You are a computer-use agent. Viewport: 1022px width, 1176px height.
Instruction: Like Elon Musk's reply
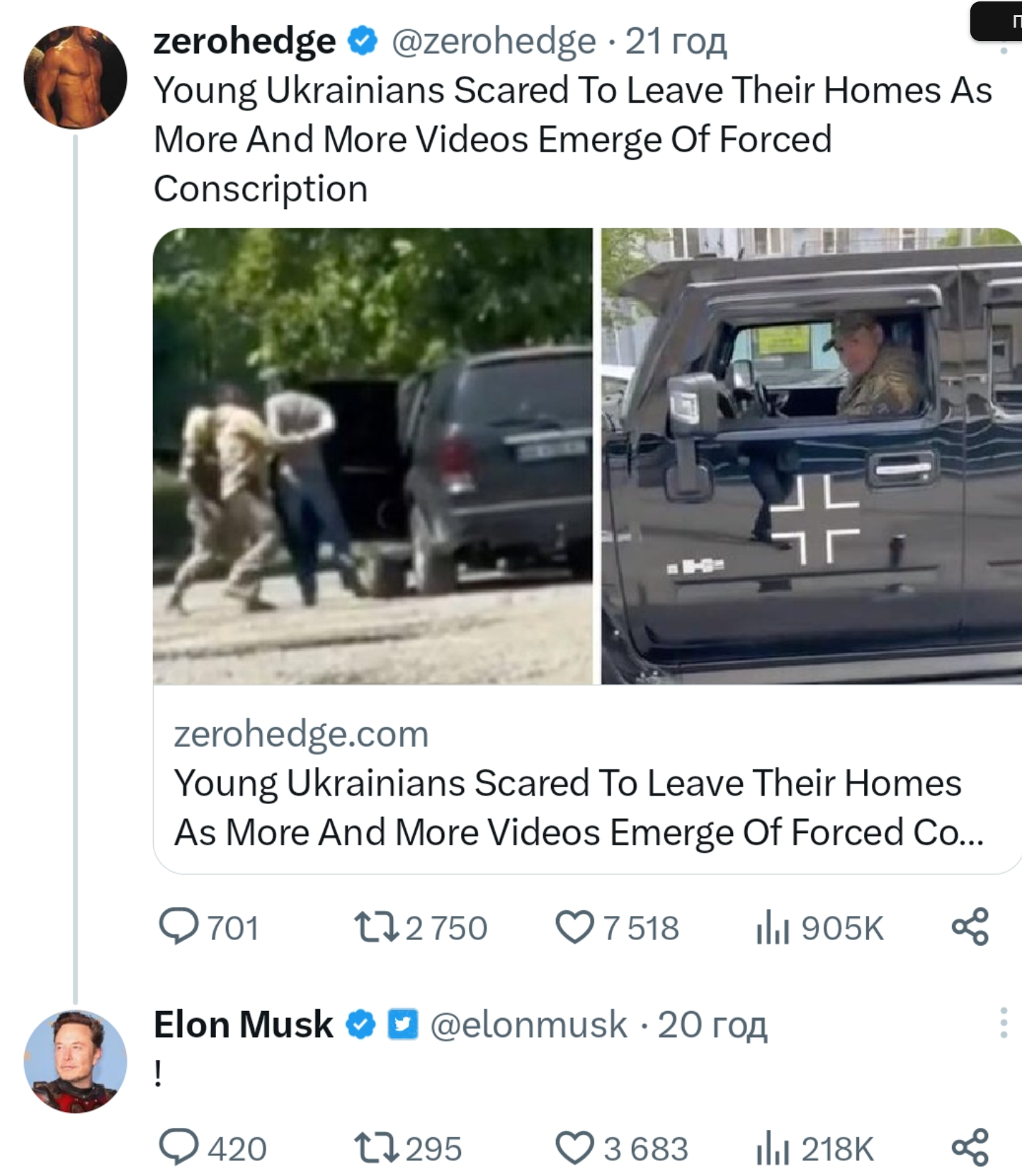click(574, 1148)
